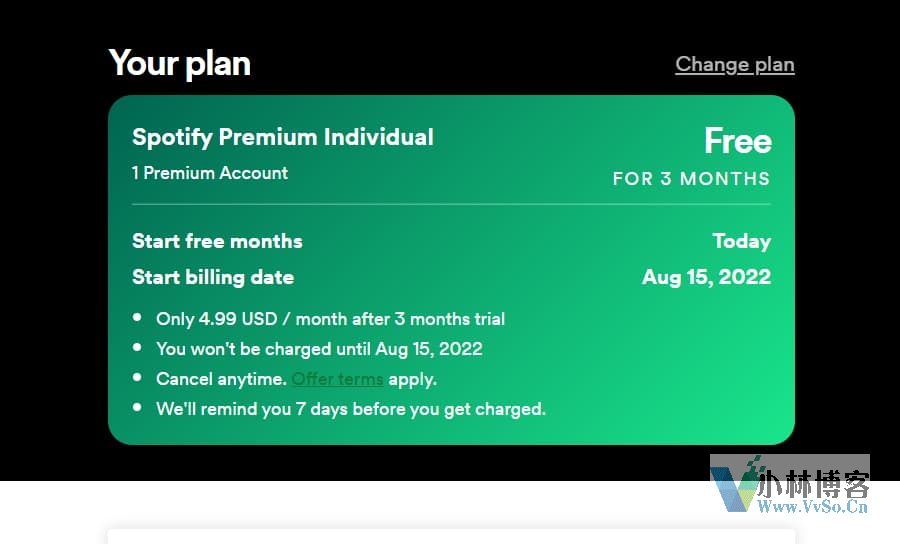Viewport: 900px width, 544px height.
Task: Click the V-shaped watermark logo icon
Action: 737,484
